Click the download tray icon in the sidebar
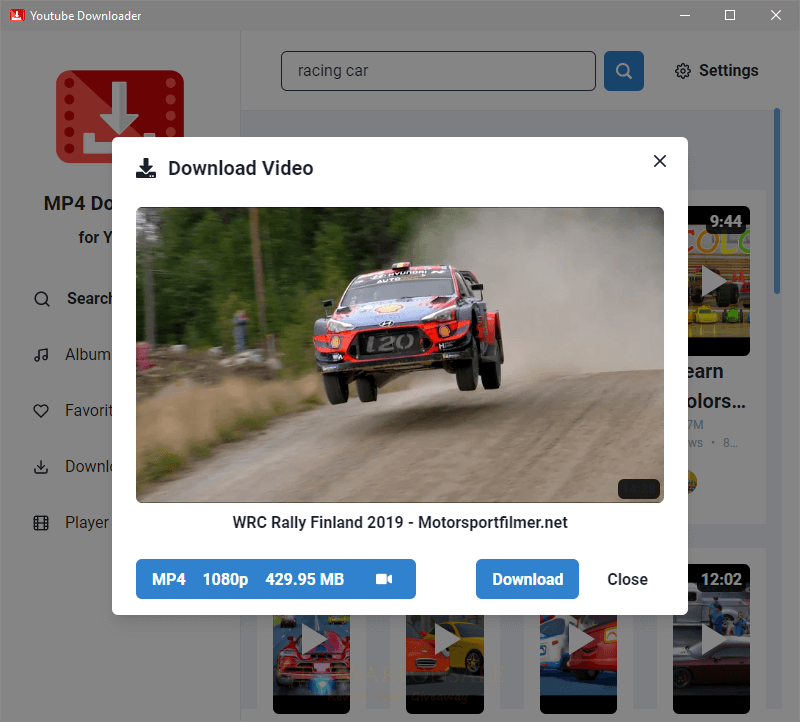 pos(41,467)
